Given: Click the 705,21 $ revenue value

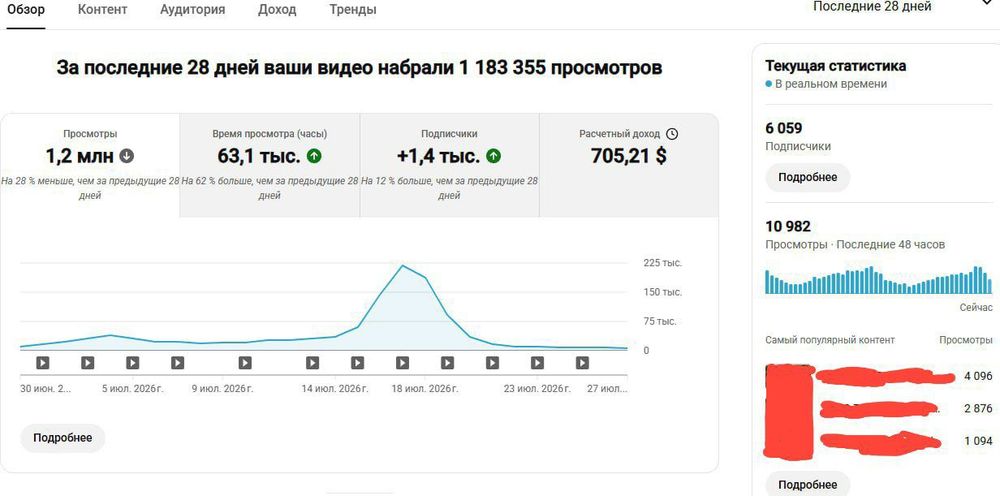Looking at the screenshot, I should point(629,156).
